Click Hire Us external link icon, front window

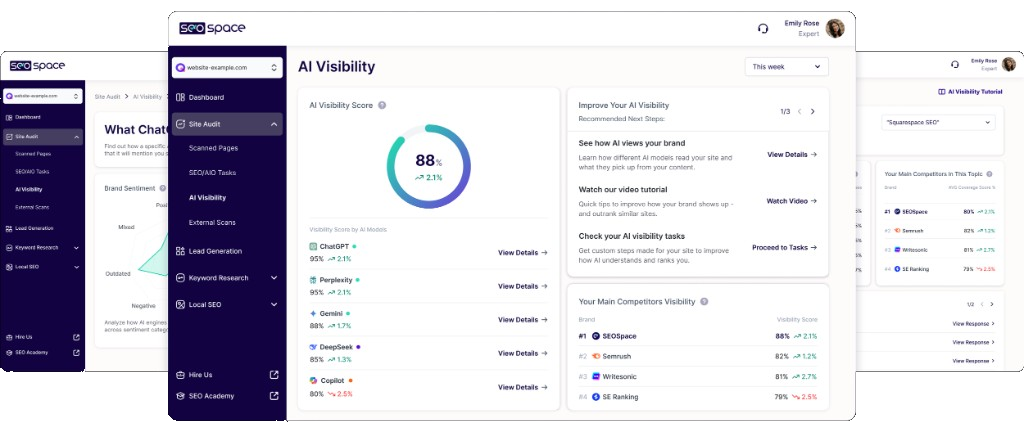click(x=274, y=375)
